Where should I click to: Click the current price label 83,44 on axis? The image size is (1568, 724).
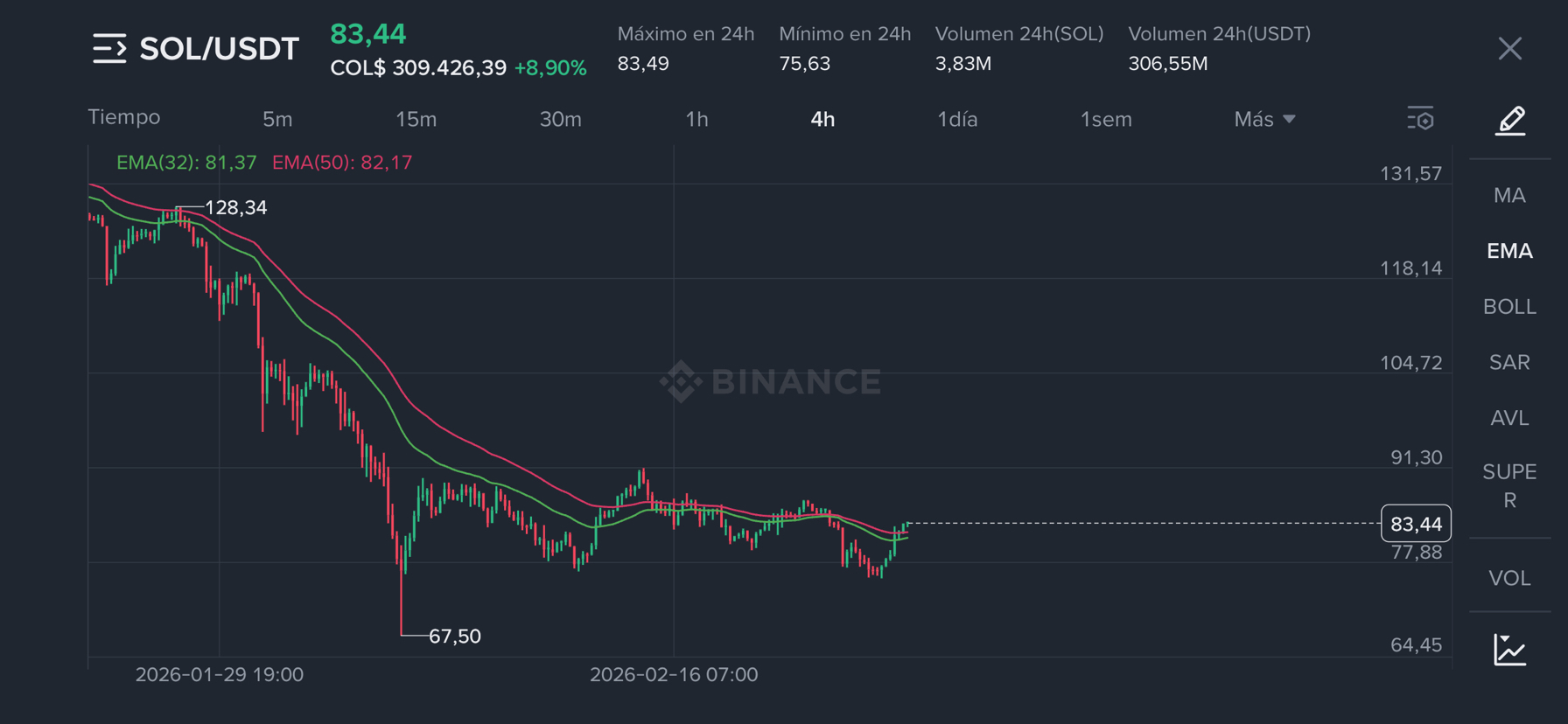(1416, 524)
